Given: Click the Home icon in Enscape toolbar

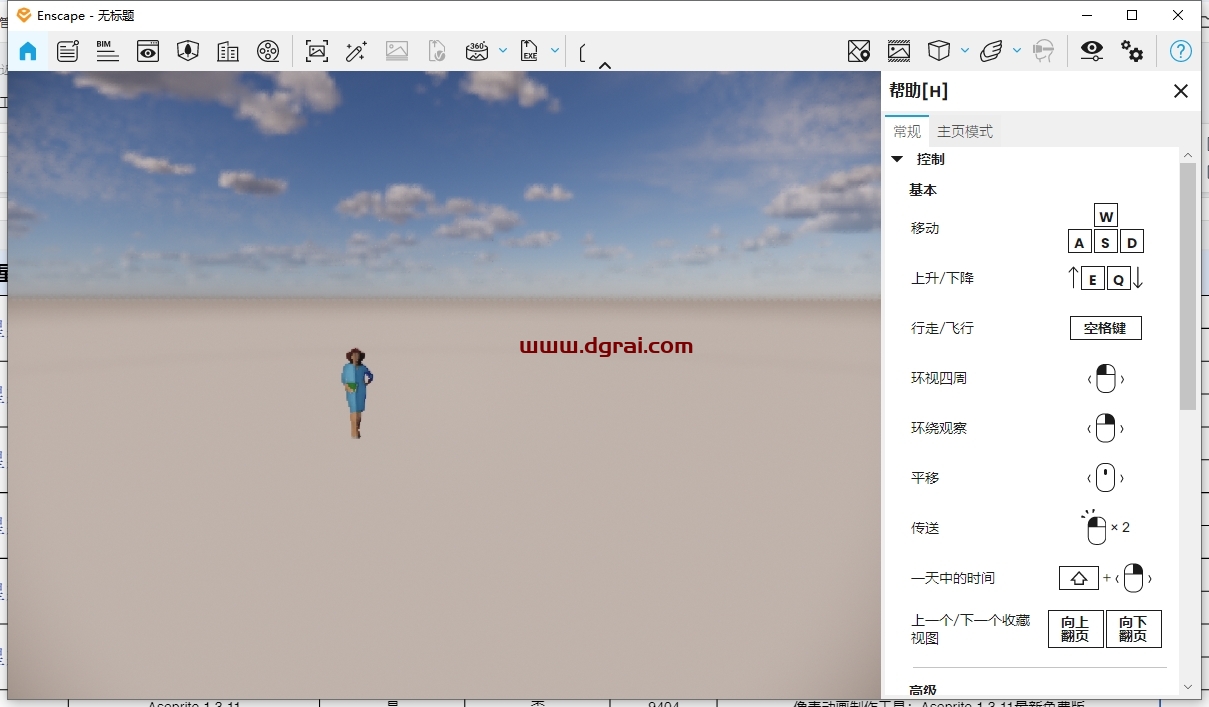Looking at the screenshot, I should tap(28, 51).
